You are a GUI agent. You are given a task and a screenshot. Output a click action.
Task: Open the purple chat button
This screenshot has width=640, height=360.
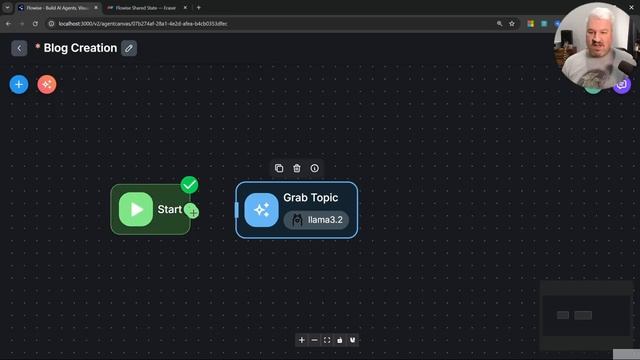coord(622,84)
